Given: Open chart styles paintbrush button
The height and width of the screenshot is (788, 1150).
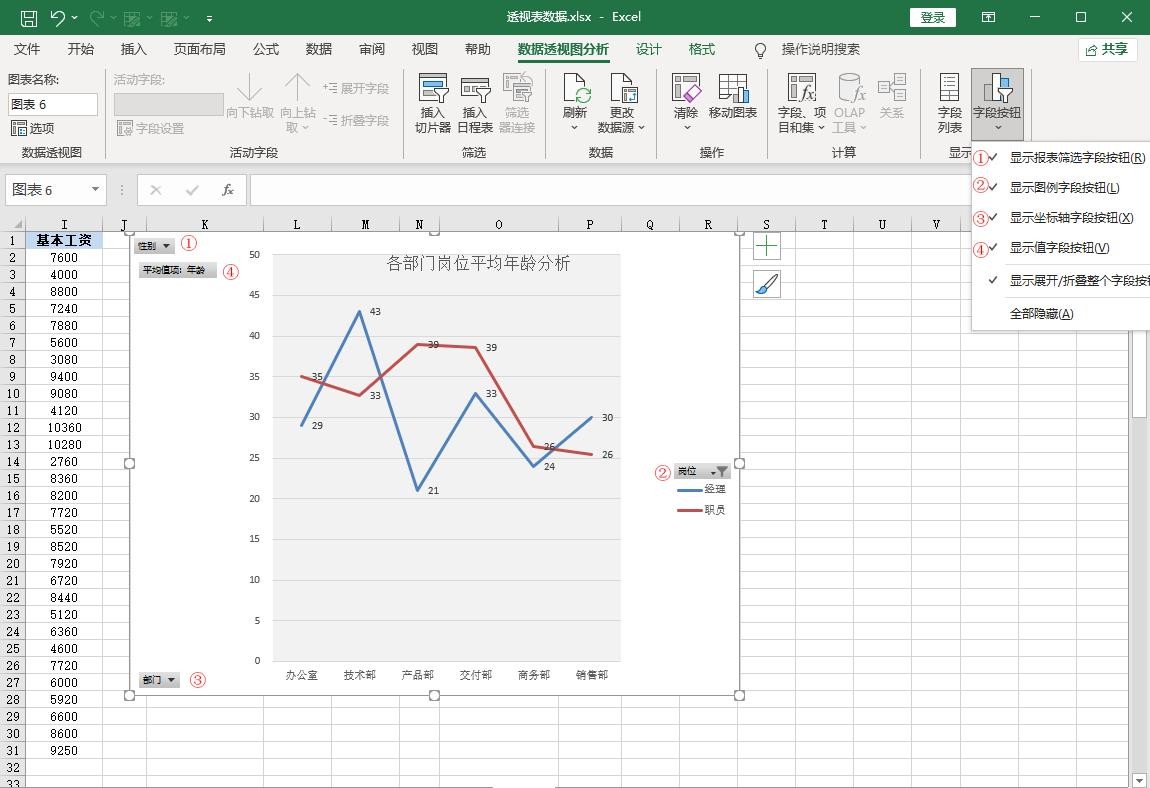Looking at the screenshot, I should (767, 285).
